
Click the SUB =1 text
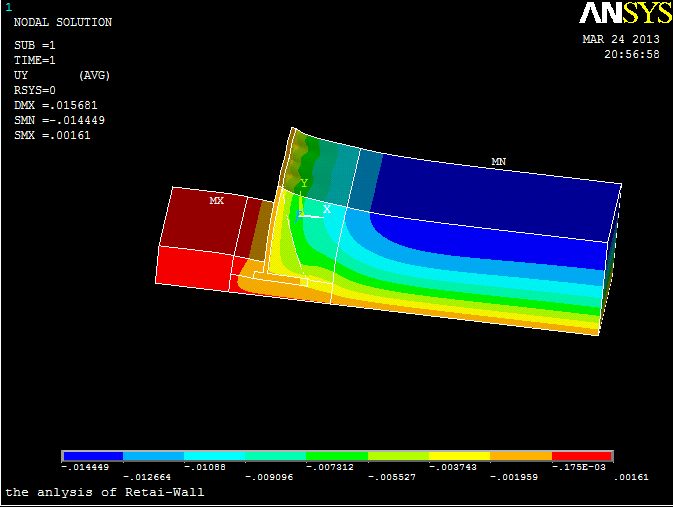[35, 46]
